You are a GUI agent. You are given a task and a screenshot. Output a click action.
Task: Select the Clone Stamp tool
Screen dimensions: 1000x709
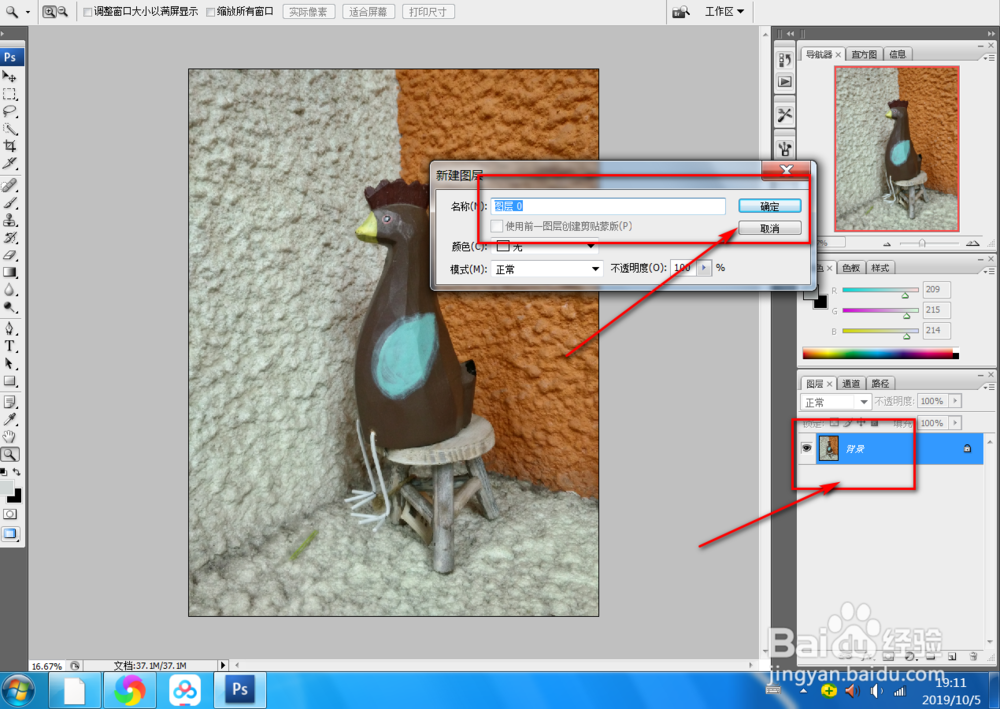[x=10, y=220]
